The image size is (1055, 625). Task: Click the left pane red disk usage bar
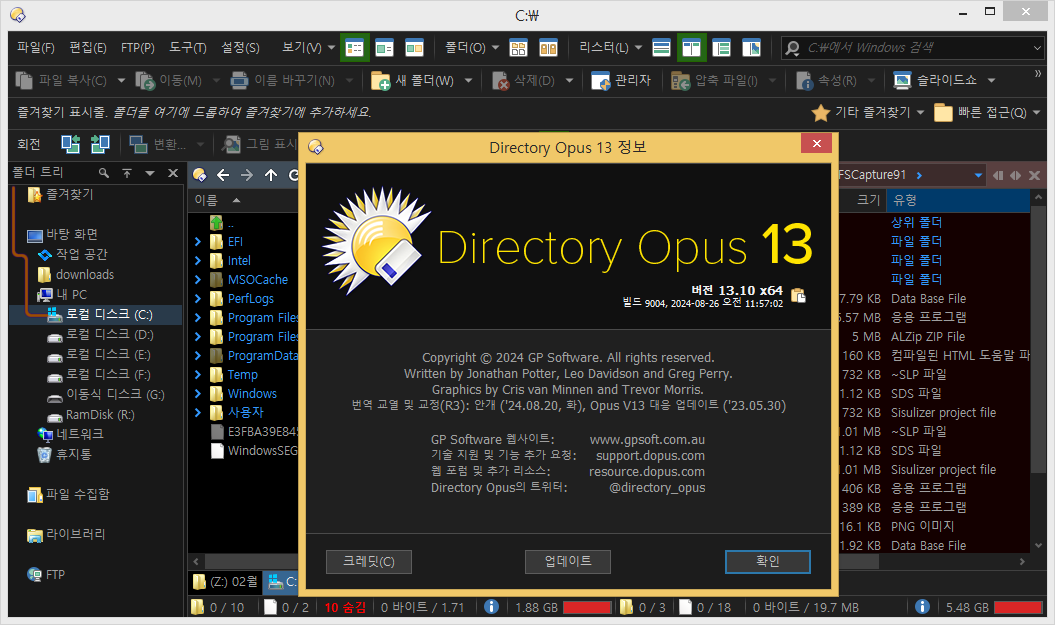pyautogui.click(x=587, y=608)
